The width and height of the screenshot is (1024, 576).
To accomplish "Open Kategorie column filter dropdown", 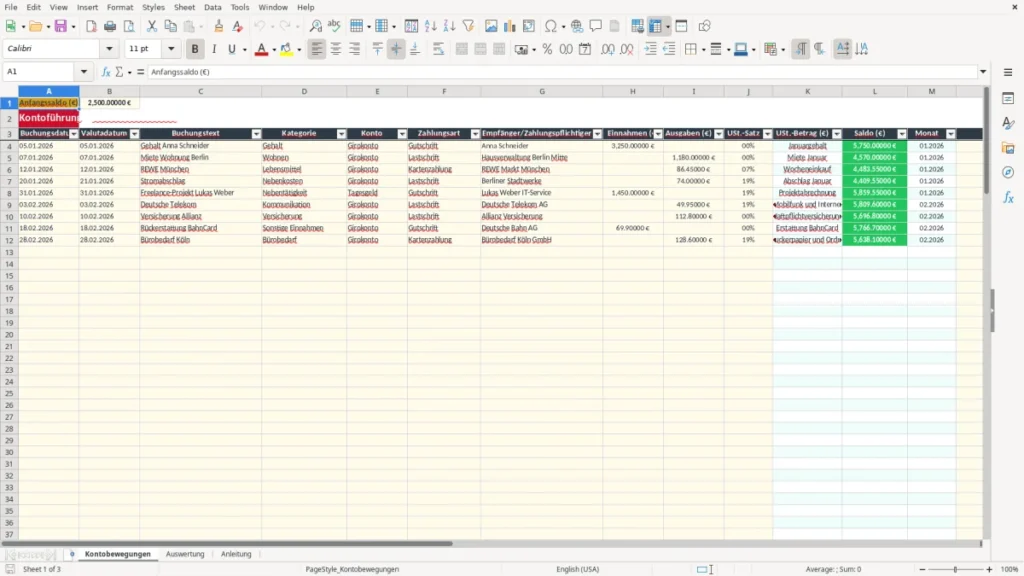I will [x=341, y=133].
